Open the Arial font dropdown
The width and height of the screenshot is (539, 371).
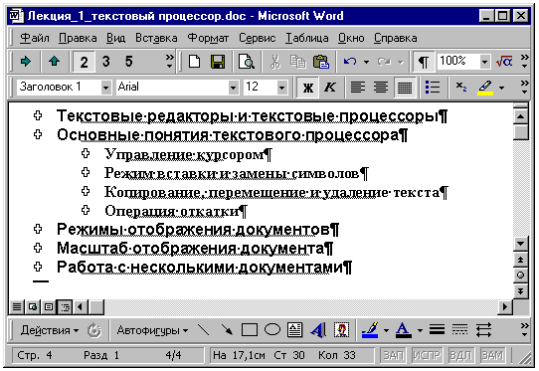point(233,87)
